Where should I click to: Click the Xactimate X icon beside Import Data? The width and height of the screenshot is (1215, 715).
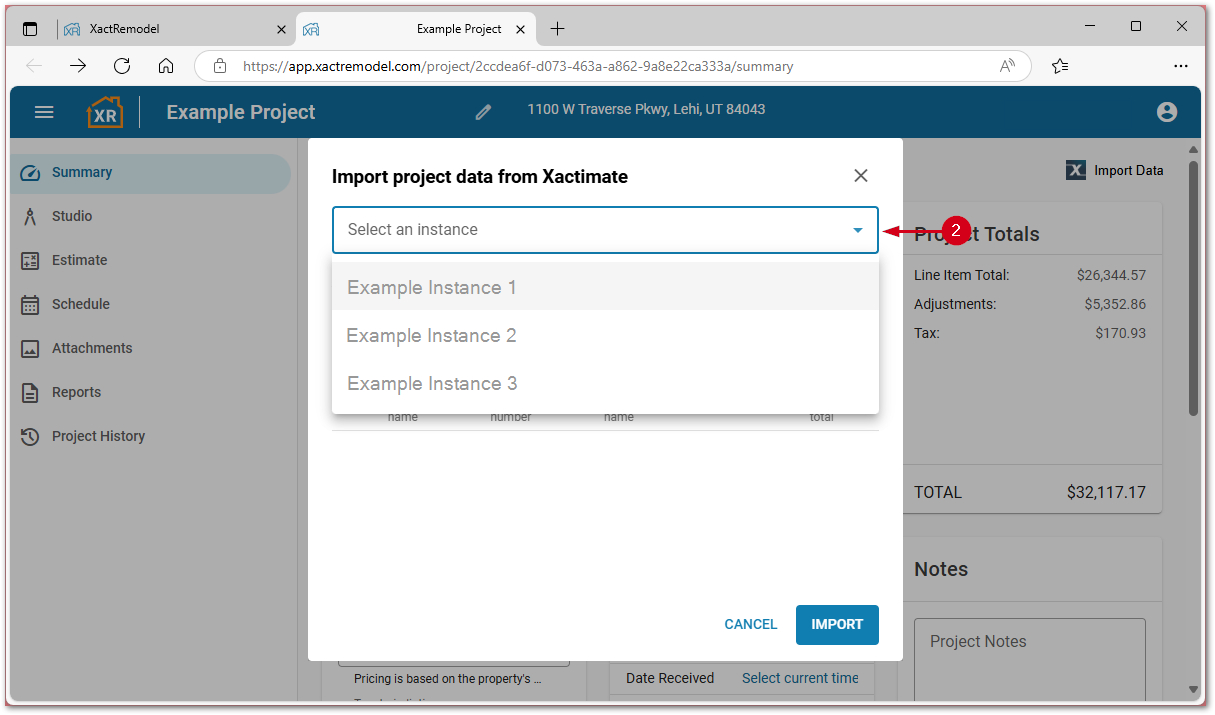pos(1076,170)
